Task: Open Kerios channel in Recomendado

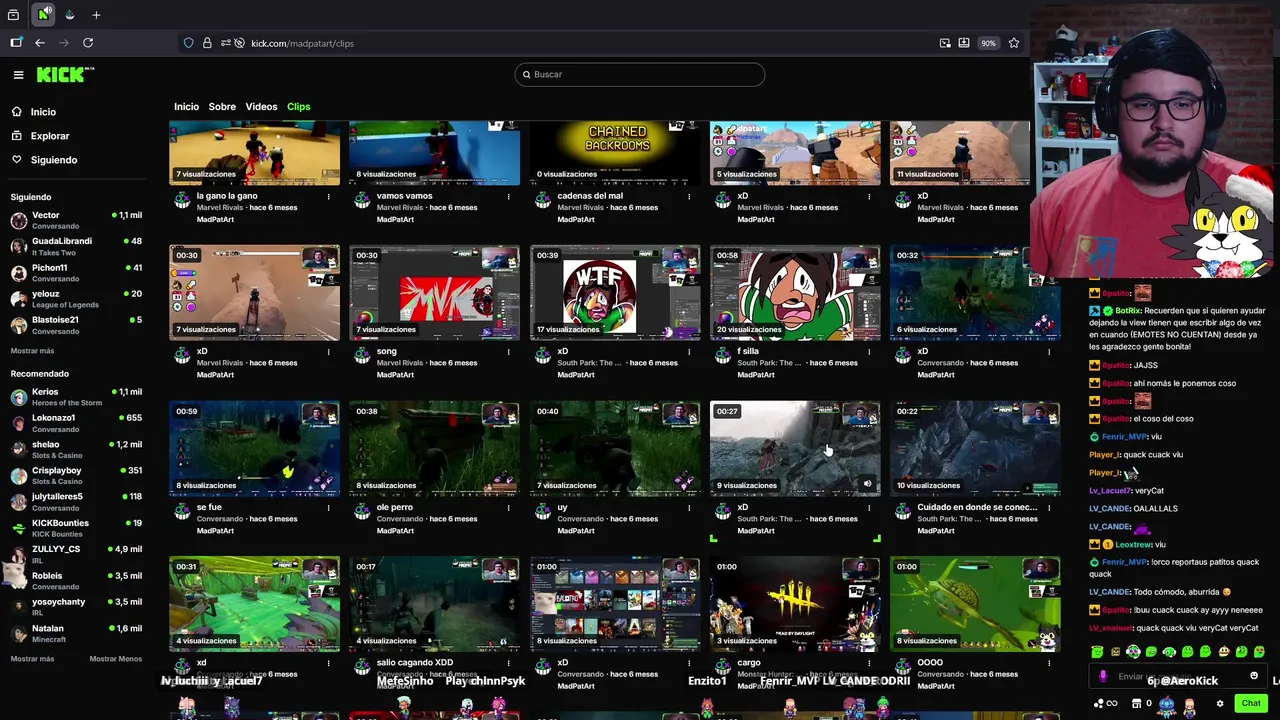Action: (76, 397)
